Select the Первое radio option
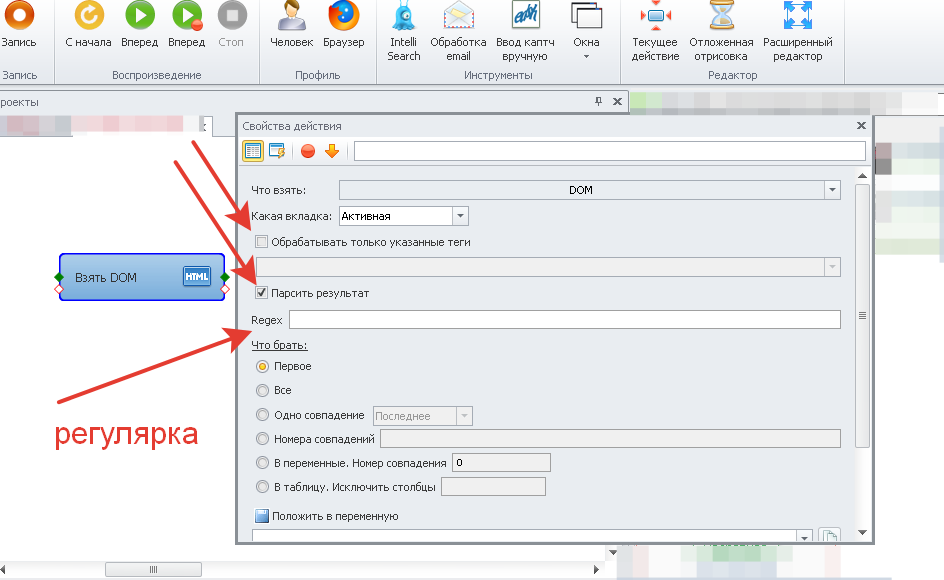This screenshot has width=944, height=580. [262, 366]
